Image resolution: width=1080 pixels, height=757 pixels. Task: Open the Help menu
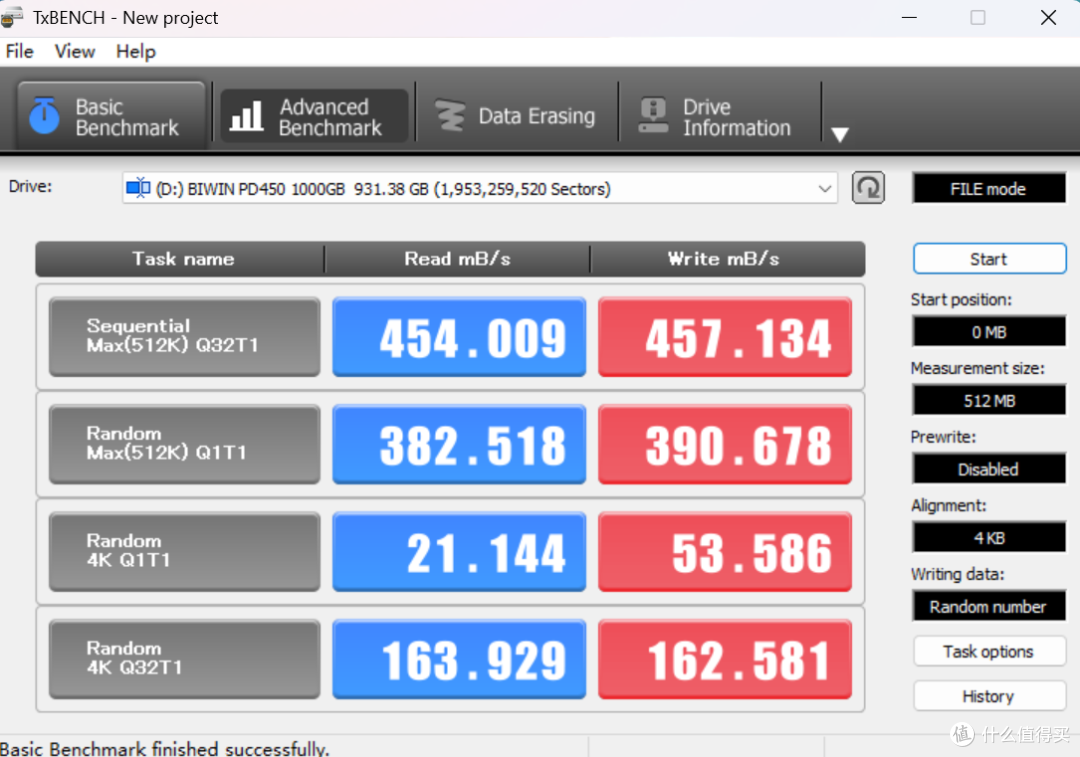point(136,52)
